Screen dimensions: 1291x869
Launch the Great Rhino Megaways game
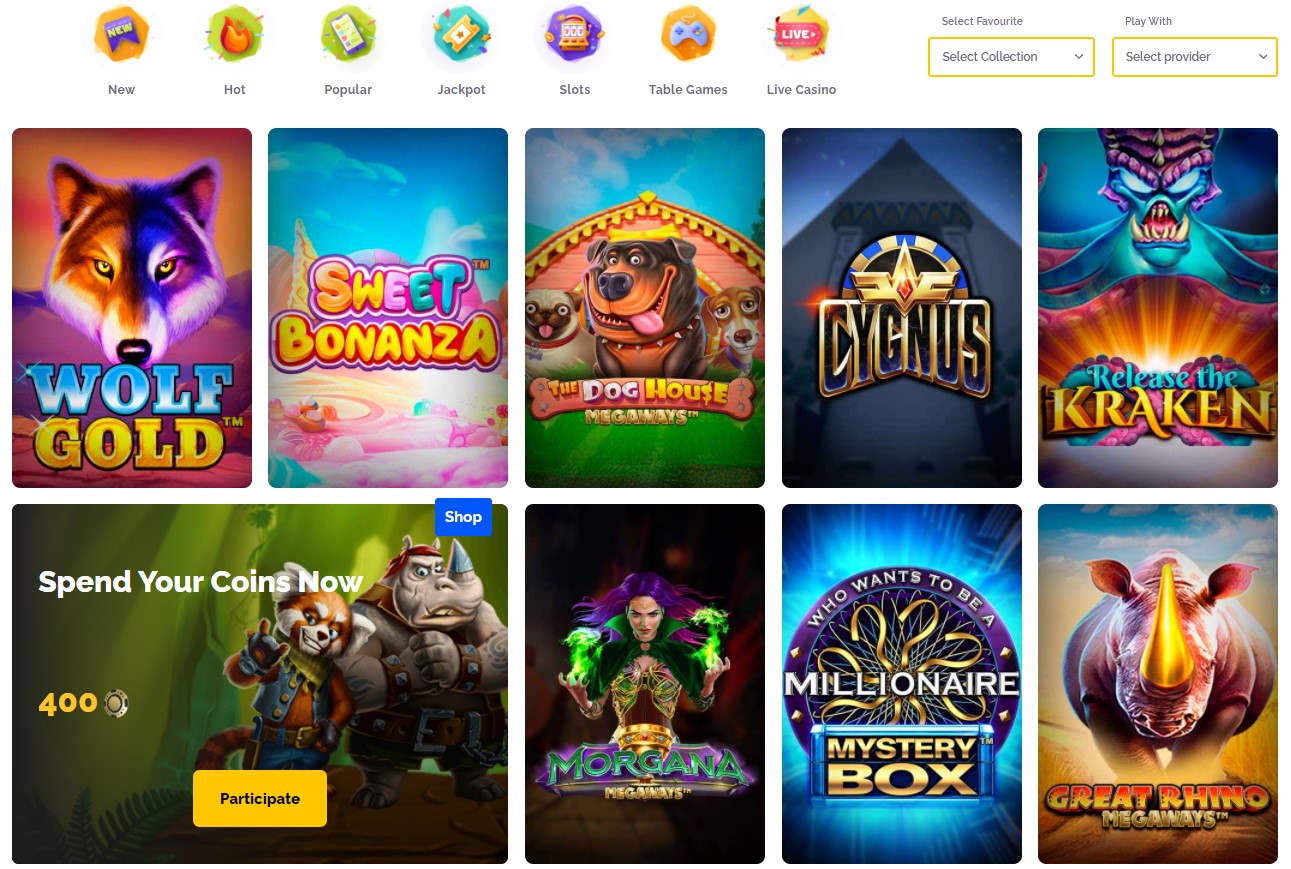[1158, 684]
